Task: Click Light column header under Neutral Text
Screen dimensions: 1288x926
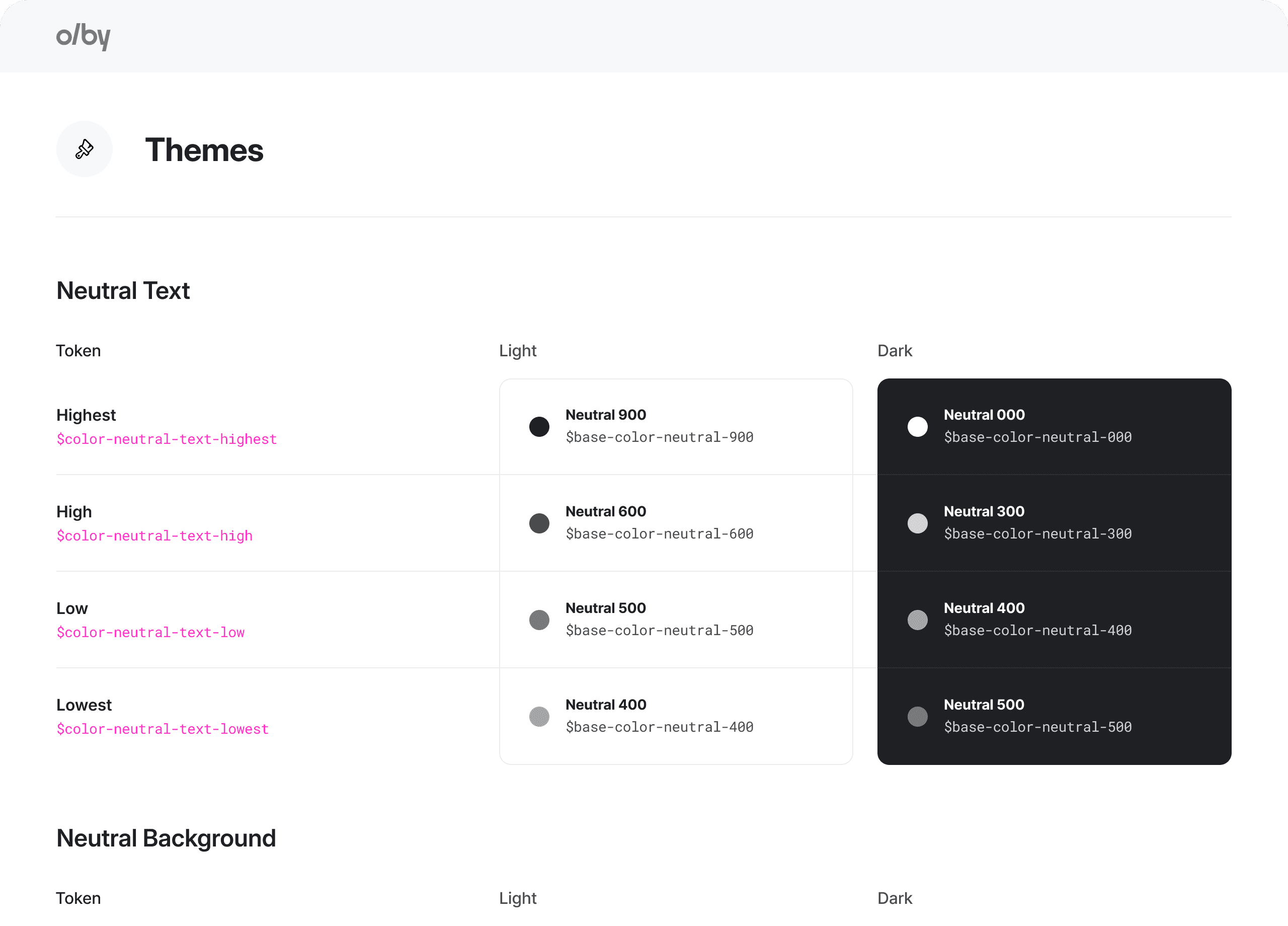Action: [517, 351]
